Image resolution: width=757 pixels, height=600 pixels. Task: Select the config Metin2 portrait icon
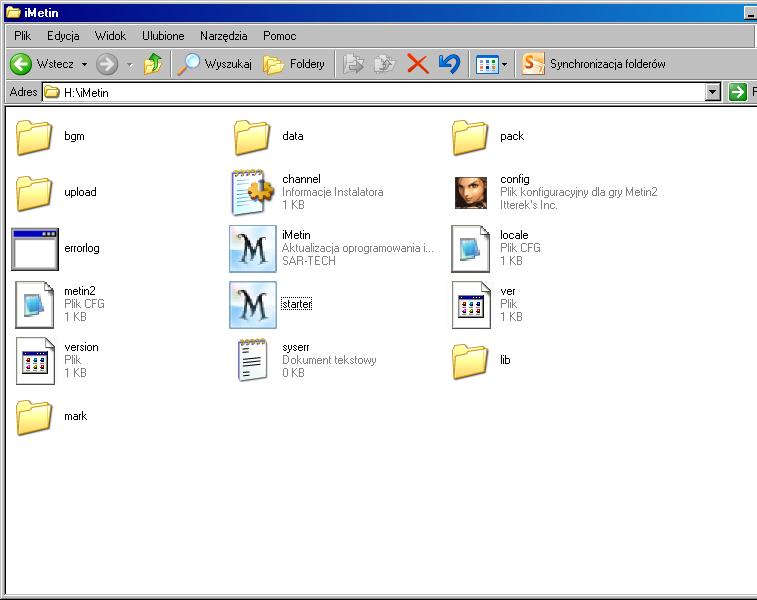pos(471,193)
